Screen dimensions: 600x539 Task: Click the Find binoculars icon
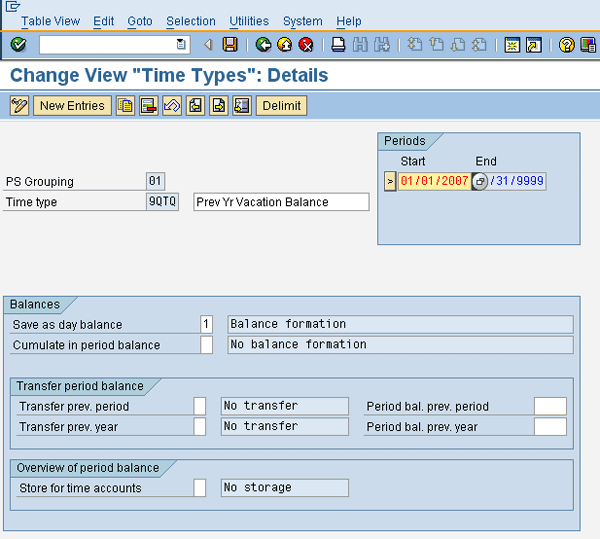tap(360, 45)
